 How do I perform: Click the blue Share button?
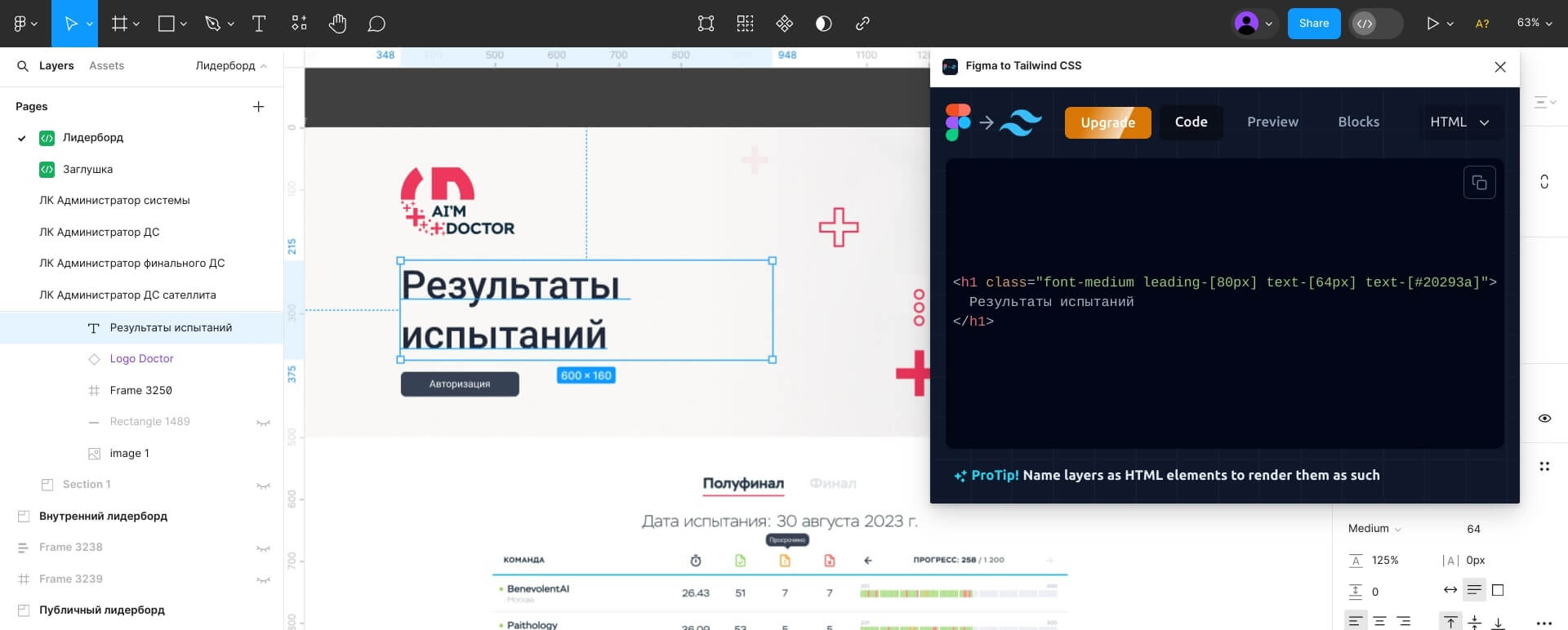point(1314,24)
